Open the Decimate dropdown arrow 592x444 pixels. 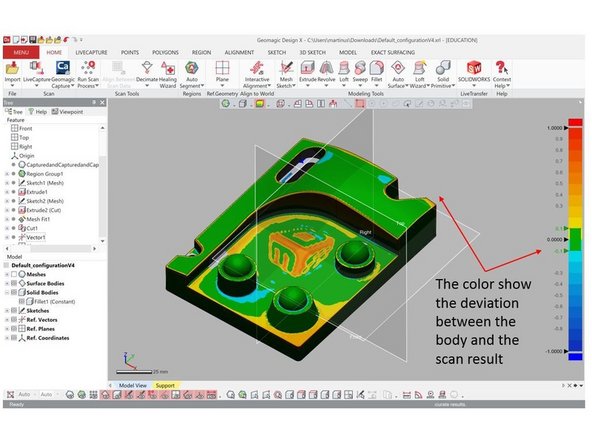147,86
